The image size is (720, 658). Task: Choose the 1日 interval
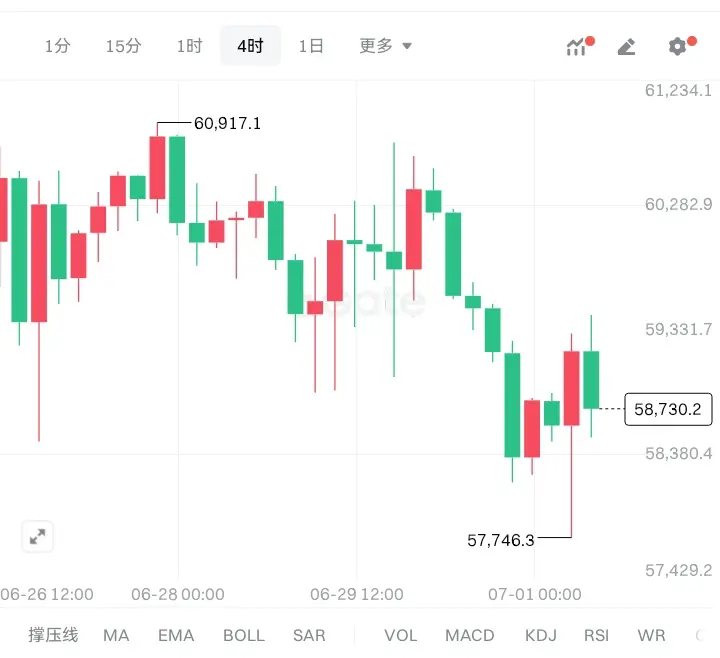pyautogui.click(x=311, y=46)
